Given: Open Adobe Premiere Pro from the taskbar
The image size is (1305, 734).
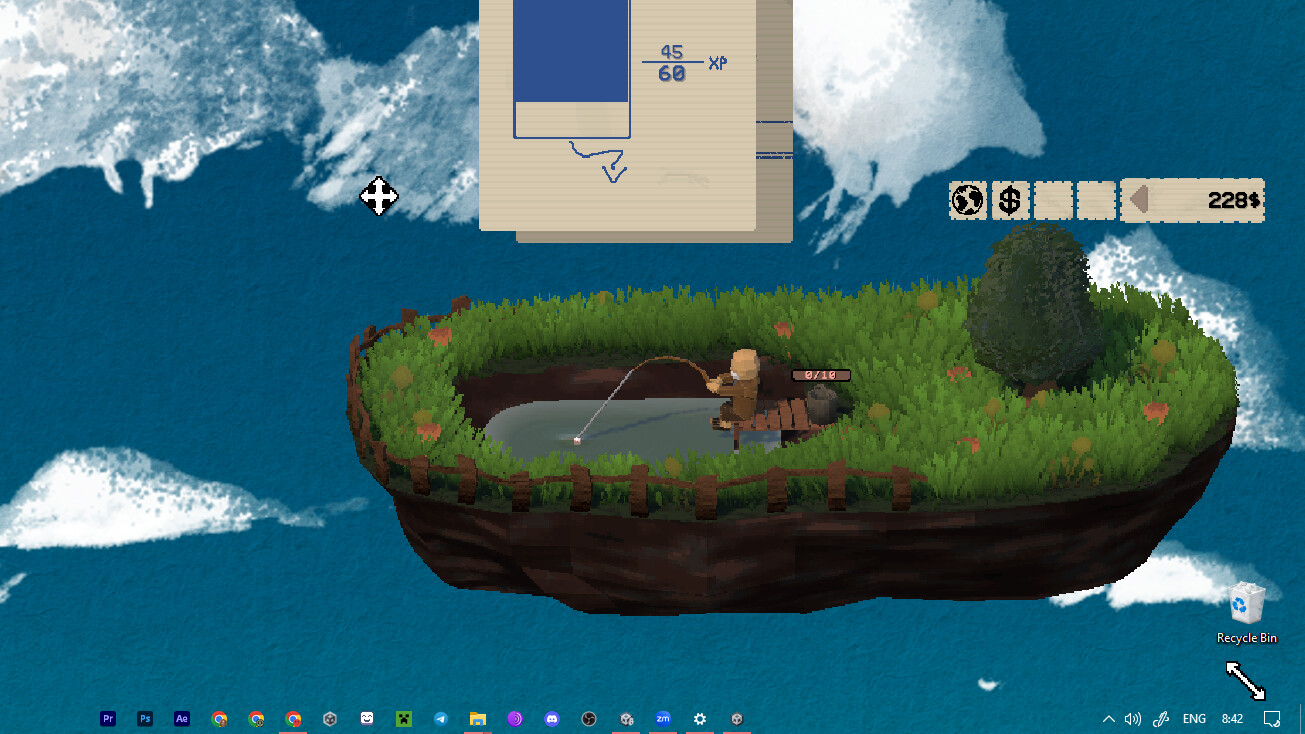Looking at the screenshot, I should (108, 718).
